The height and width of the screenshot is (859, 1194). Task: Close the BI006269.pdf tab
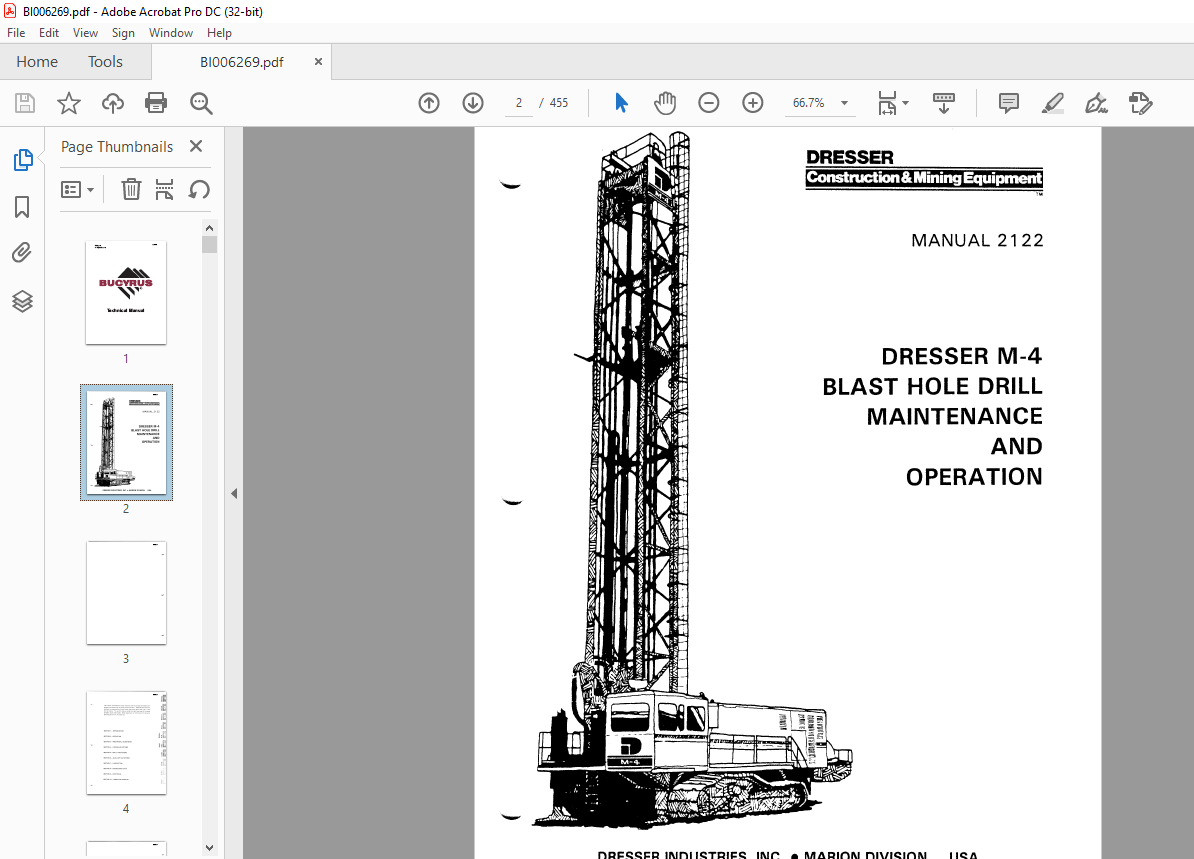pyautogui.click(x=318, y=62)
